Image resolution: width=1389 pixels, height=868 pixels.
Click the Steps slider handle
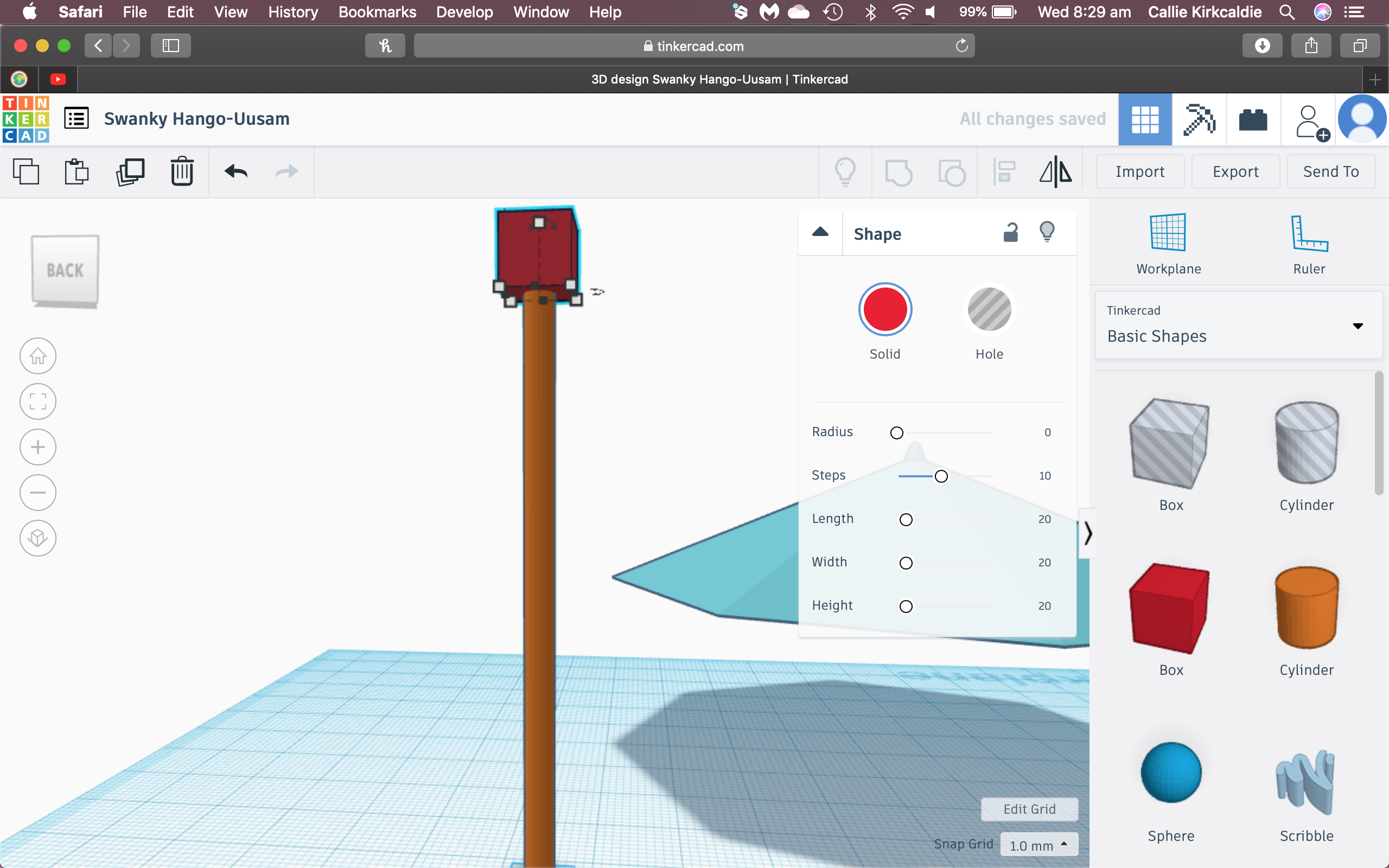click(x=941, y=476)
